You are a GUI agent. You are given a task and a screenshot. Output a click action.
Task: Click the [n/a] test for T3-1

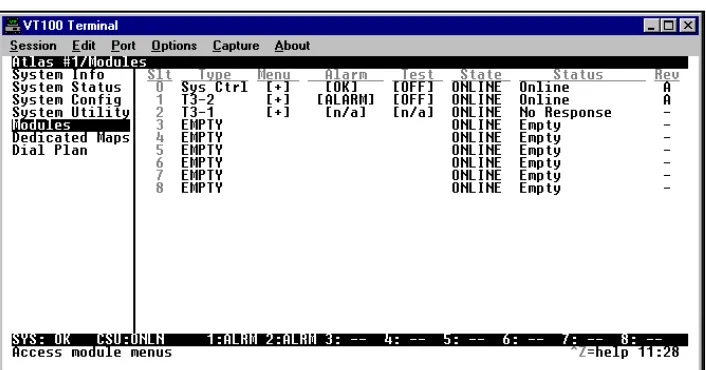(413, 113)
